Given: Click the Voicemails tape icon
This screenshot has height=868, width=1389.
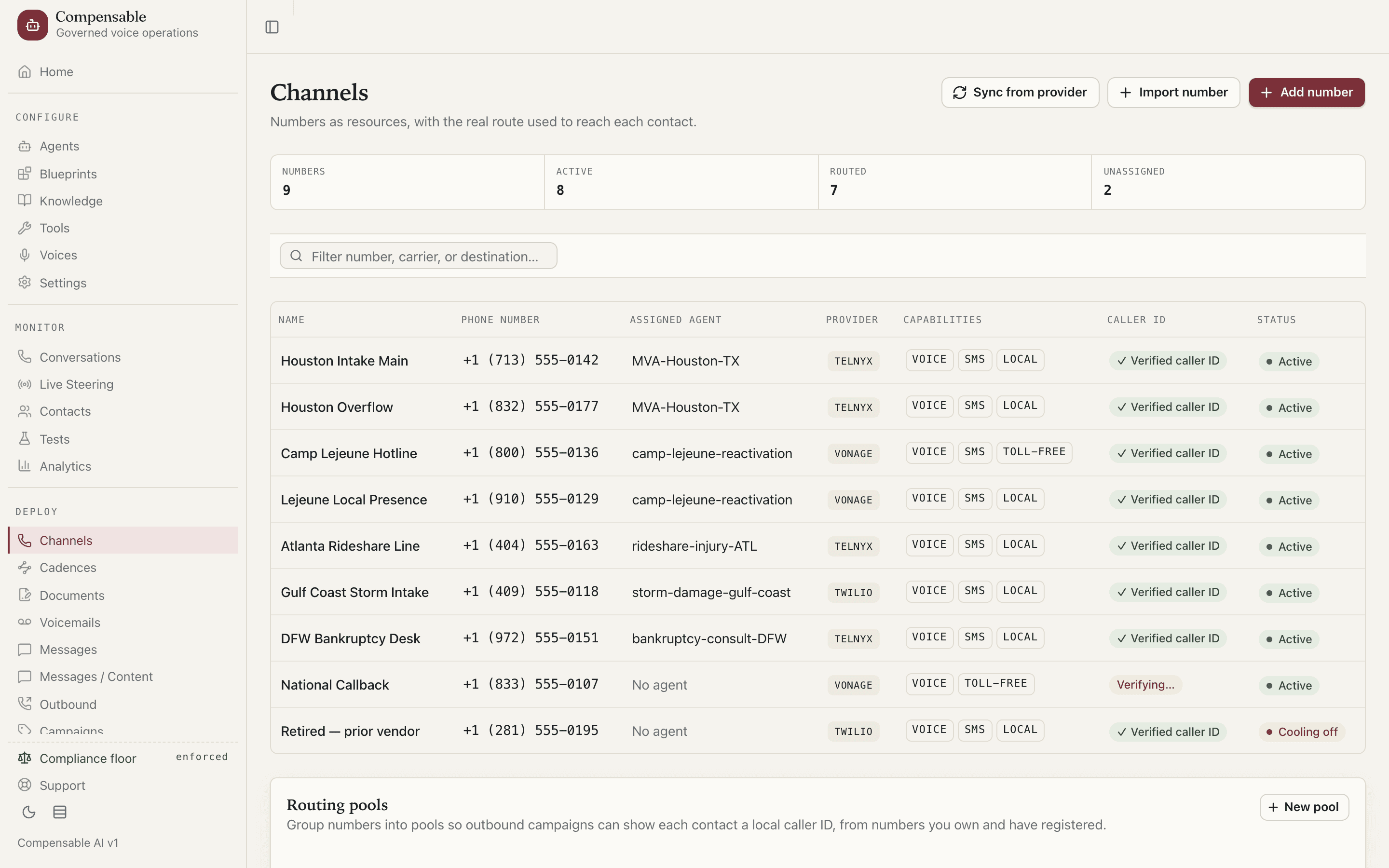Looking at the screenshot, I should (x=24, y=622).
